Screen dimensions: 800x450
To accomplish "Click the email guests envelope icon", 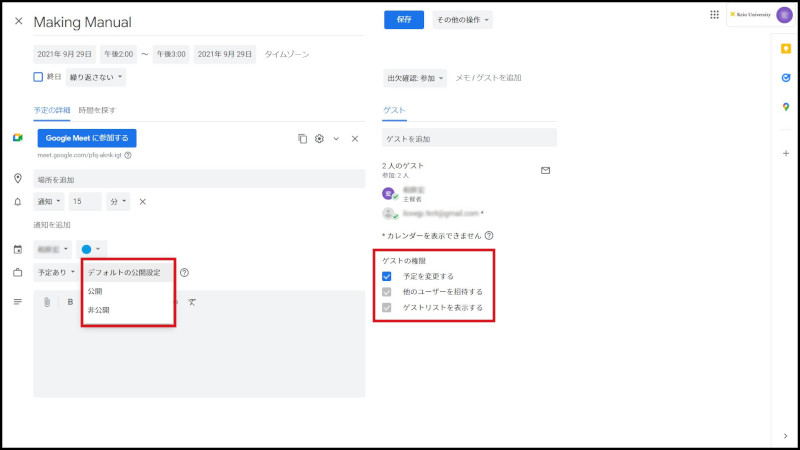I will tap(545, 170).
